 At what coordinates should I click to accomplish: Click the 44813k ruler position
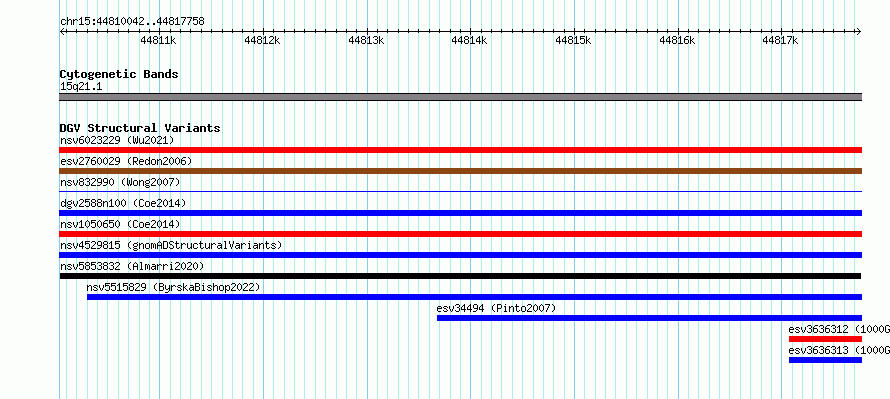(366, 40)
